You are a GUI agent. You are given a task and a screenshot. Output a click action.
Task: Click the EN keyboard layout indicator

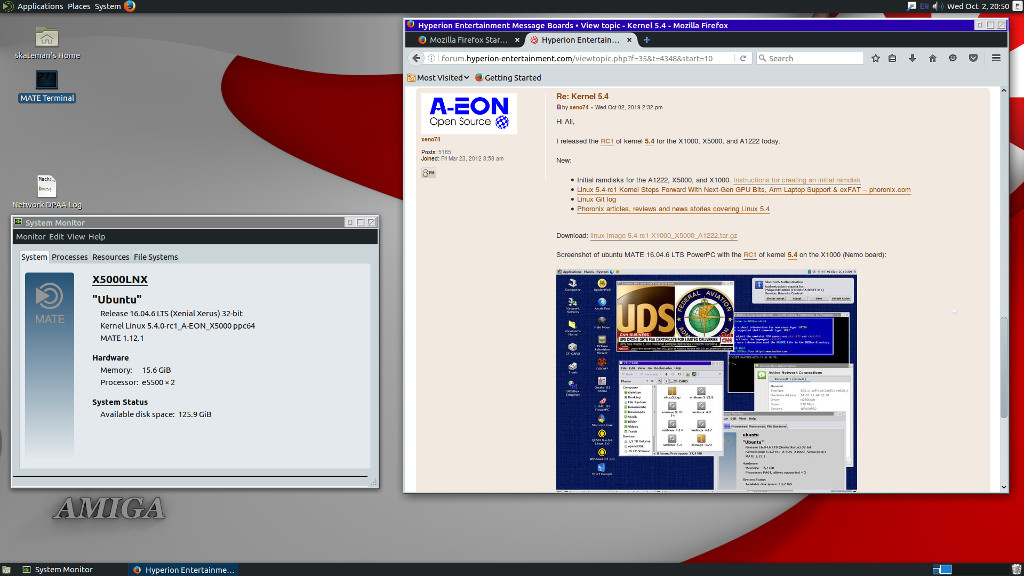(924, 6)
